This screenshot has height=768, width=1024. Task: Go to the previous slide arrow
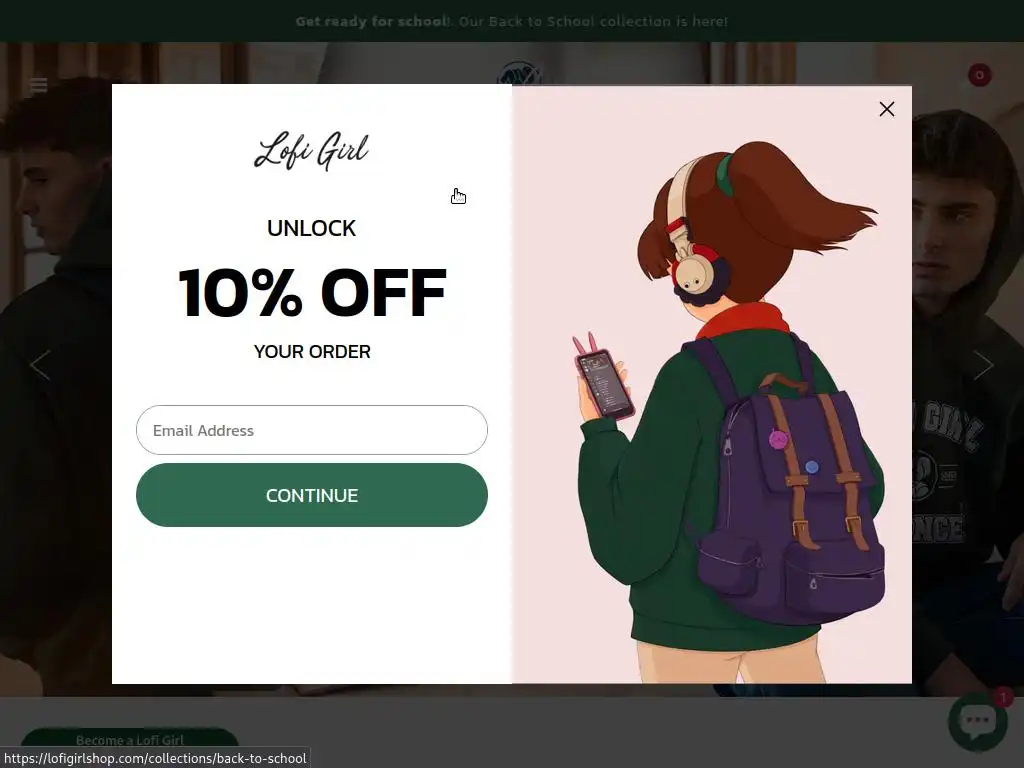pos(40,365)
